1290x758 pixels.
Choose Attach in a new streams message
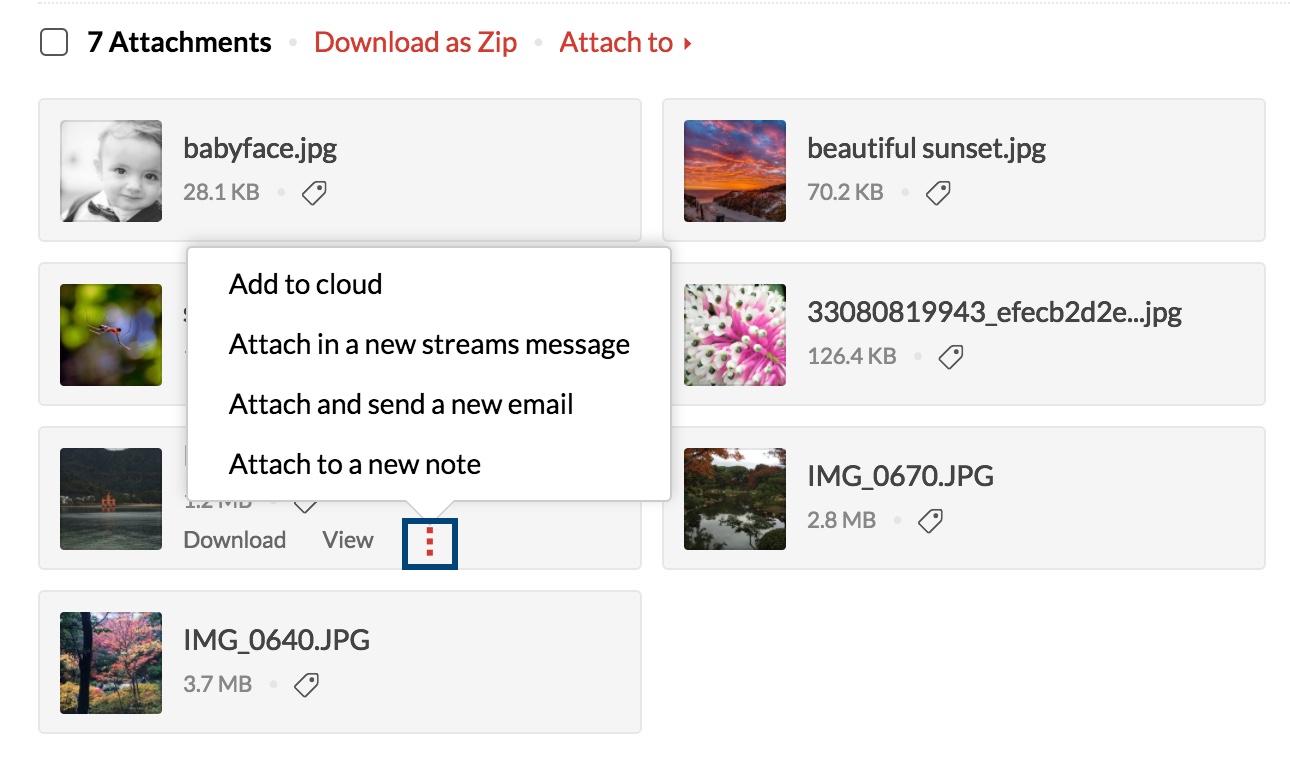429,344
